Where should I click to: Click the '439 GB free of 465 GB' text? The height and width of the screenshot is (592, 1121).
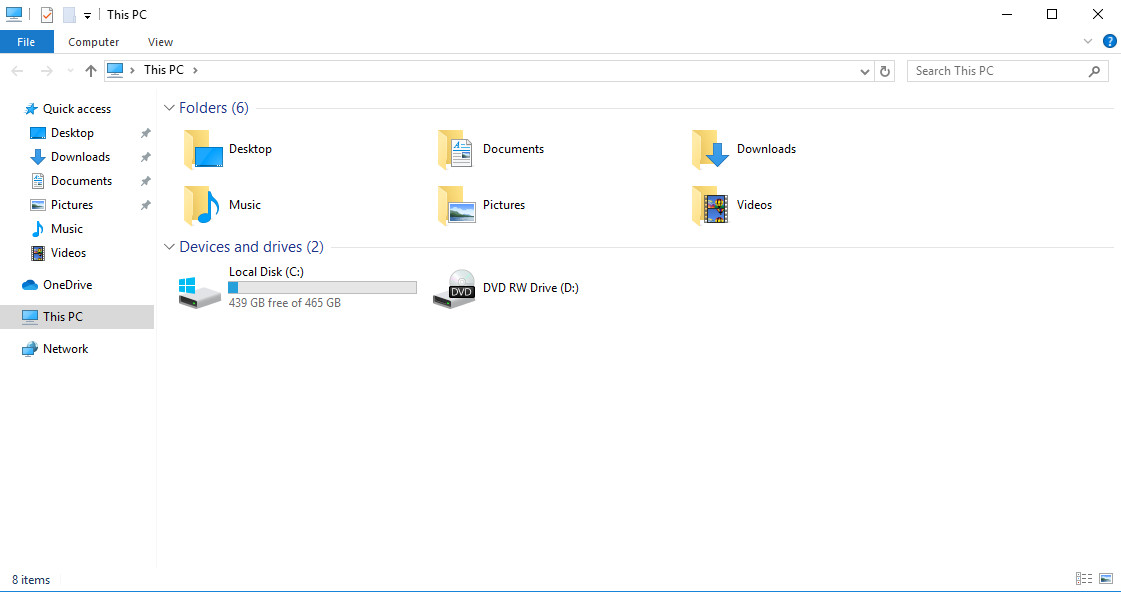point(285,303)
